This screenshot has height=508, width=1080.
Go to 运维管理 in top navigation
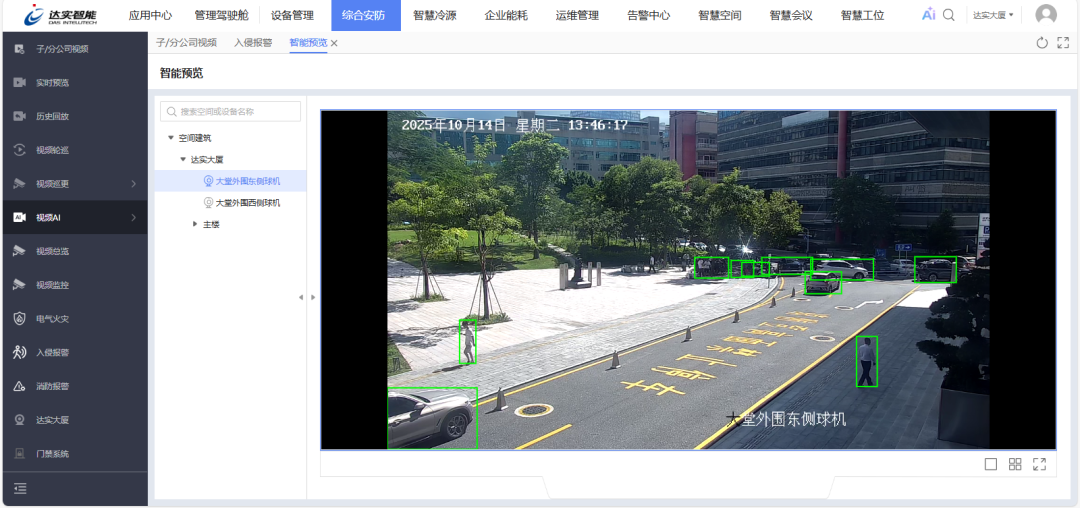point(577,15)
